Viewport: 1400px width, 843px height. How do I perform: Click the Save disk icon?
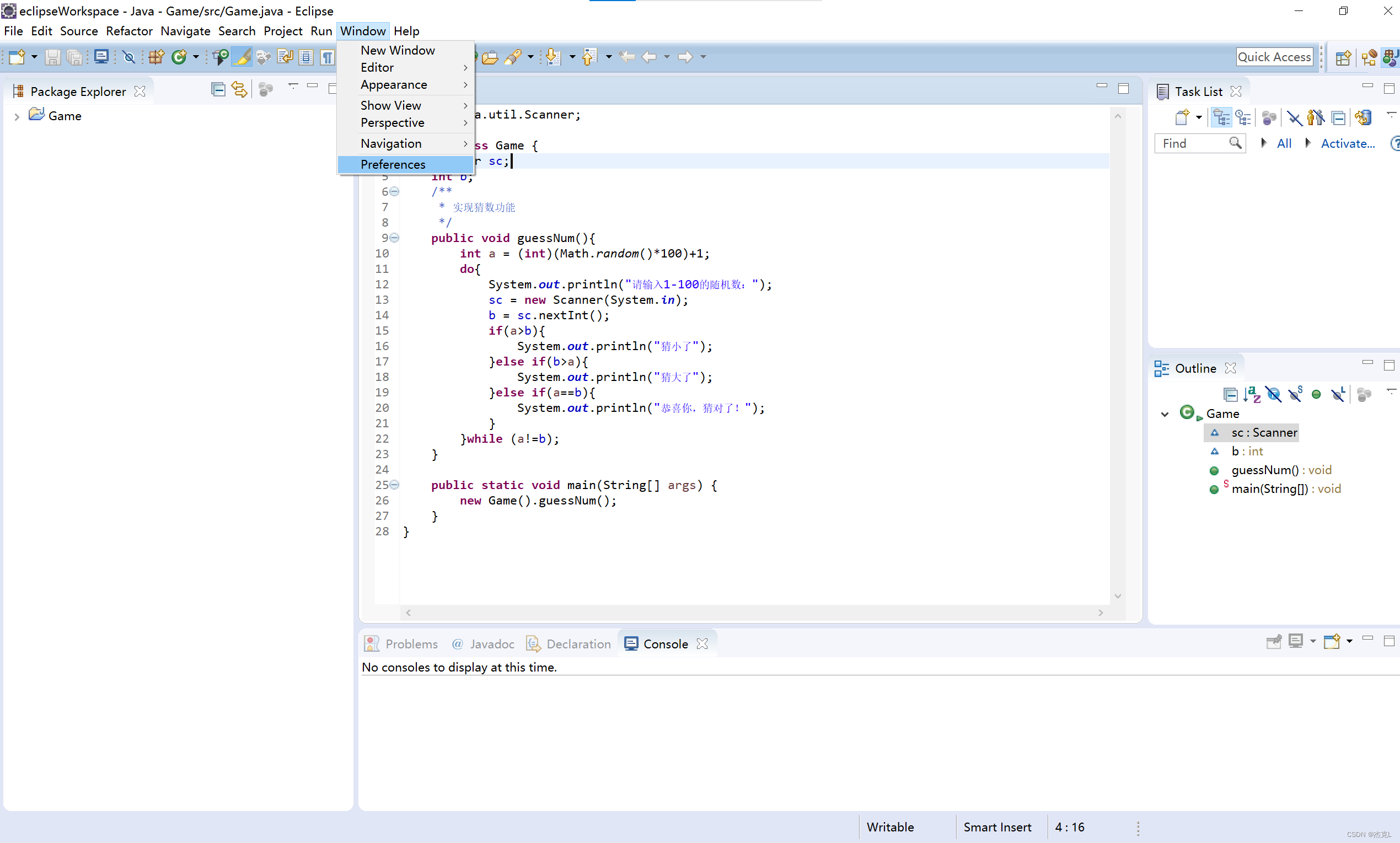pyautogui.click(x=53, y=57)
